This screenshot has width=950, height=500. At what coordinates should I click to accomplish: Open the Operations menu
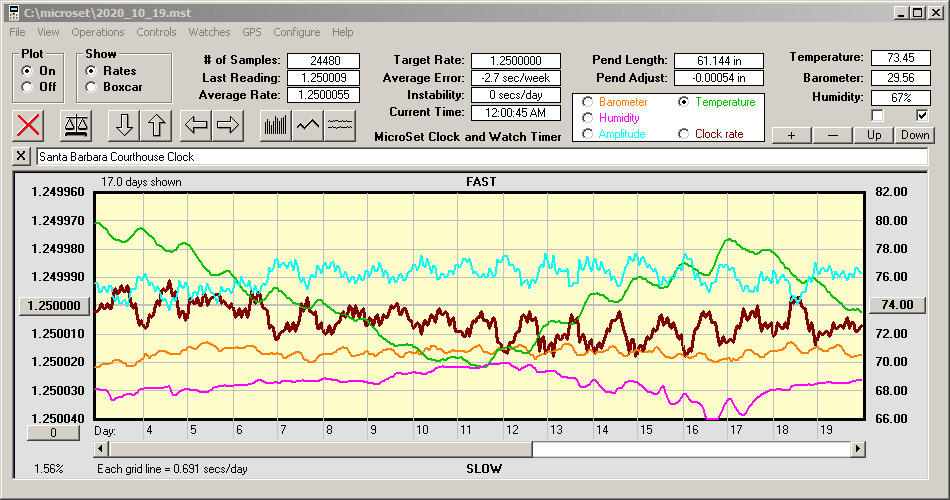pyautogui.click(x=98, y=32)
